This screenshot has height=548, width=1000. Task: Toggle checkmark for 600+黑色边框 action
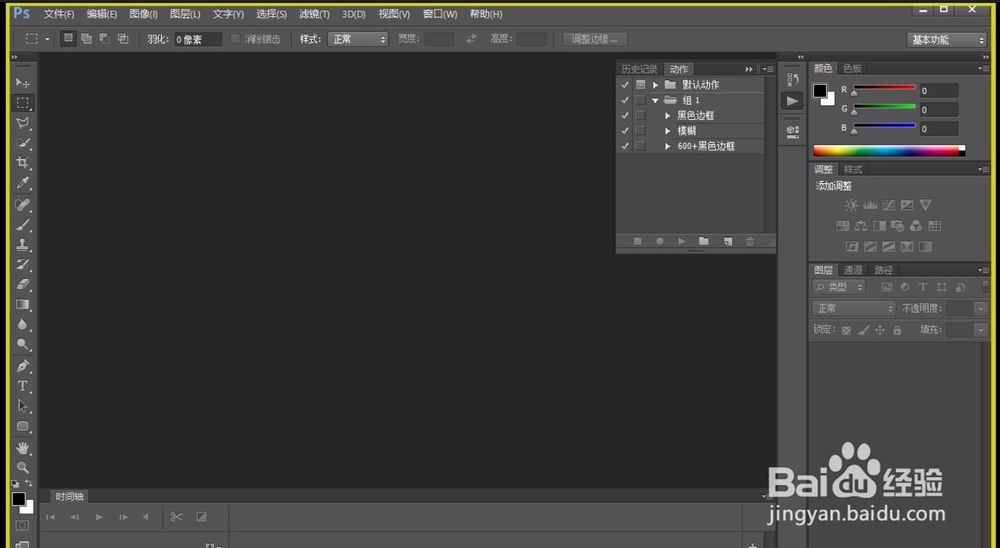coord(625,146)
